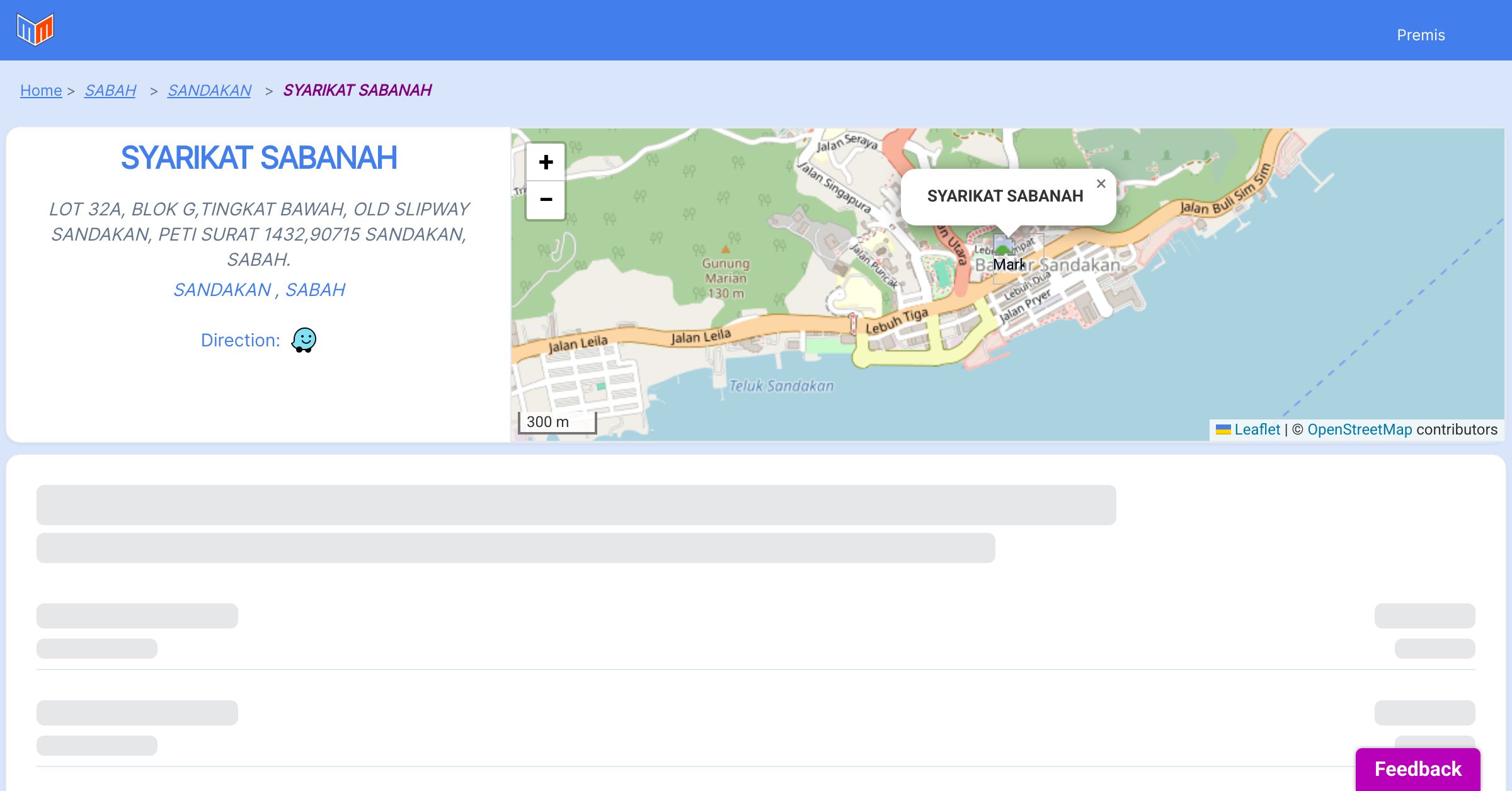The width and height of the screenshot is (1512, 791).
Task: Click the SYARIKAT SABANAH heading
Action: click(x=258, y=157)
